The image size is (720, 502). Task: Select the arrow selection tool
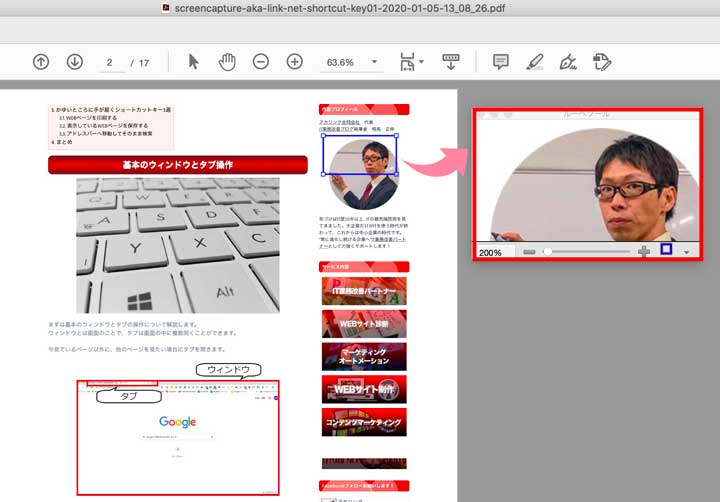[x=194, y=62]
